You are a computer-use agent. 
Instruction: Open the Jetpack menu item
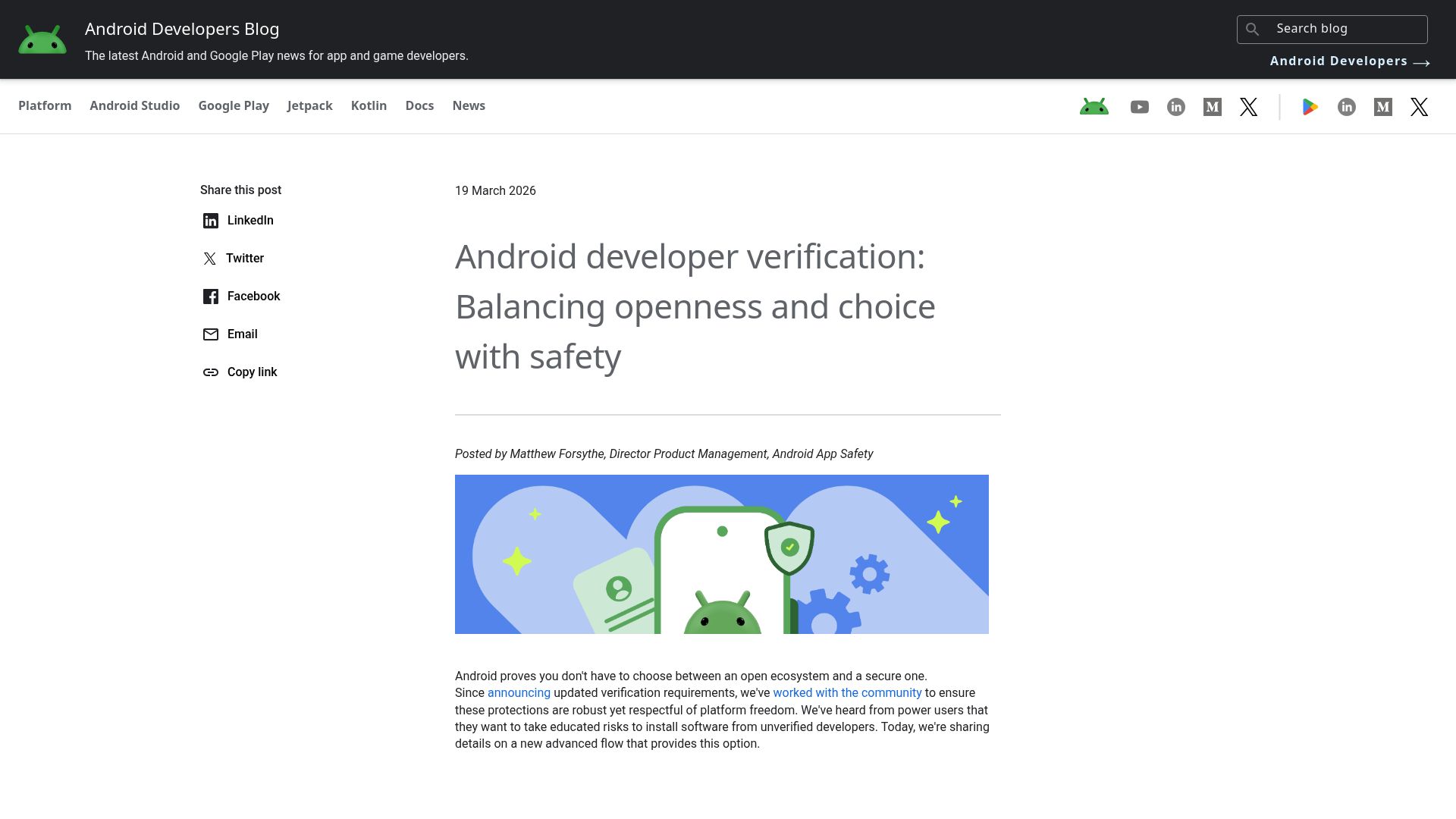tap(310, 105)
